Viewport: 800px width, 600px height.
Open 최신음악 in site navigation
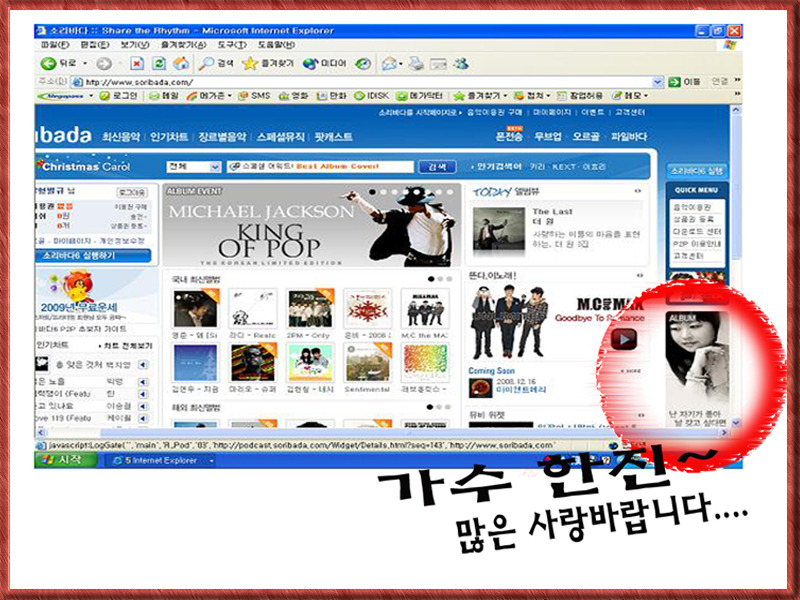(121, 136)
